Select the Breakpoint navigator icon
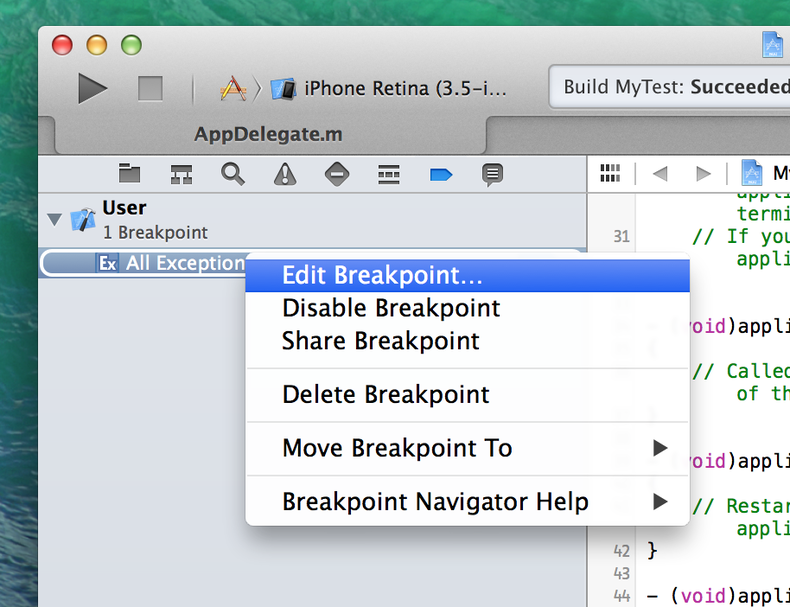790x607 pixels. pos(441,174)
